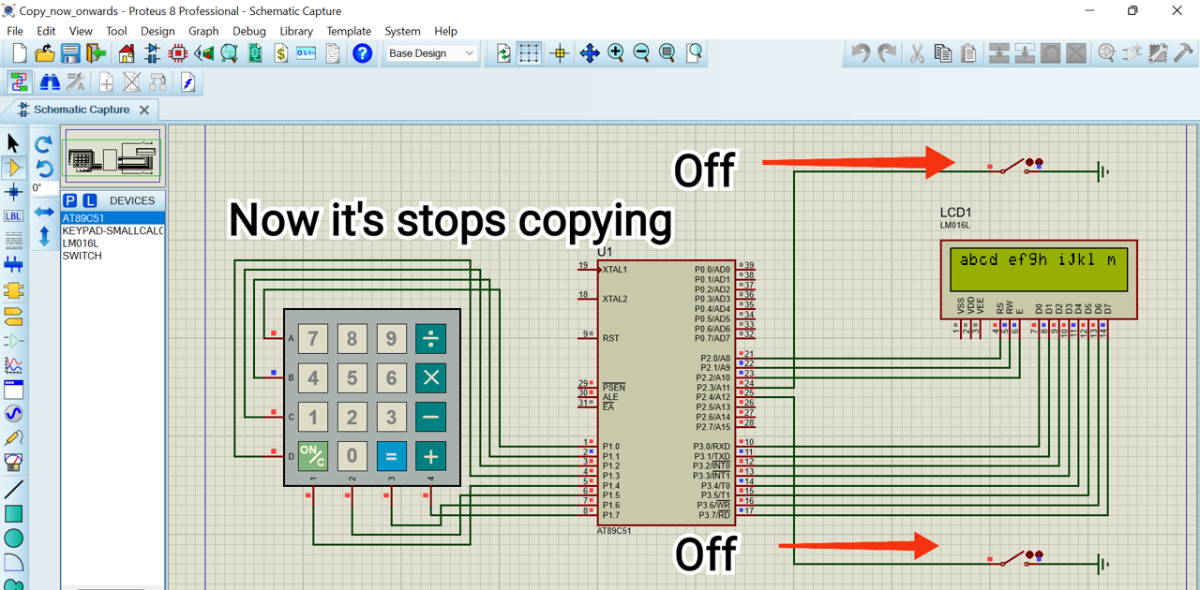Run Electrical Rules Check lightning icon
The width and height of the screenshot is (1200, 590).
(x=186, y=83)
